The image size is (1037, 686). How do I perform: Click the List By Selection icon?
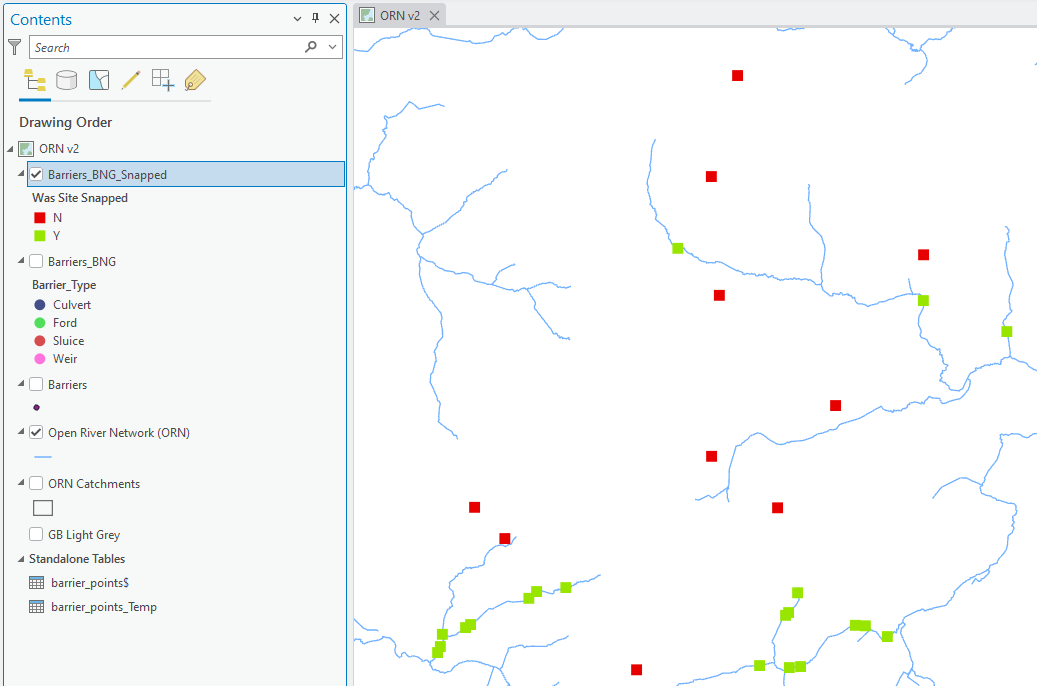99,81
